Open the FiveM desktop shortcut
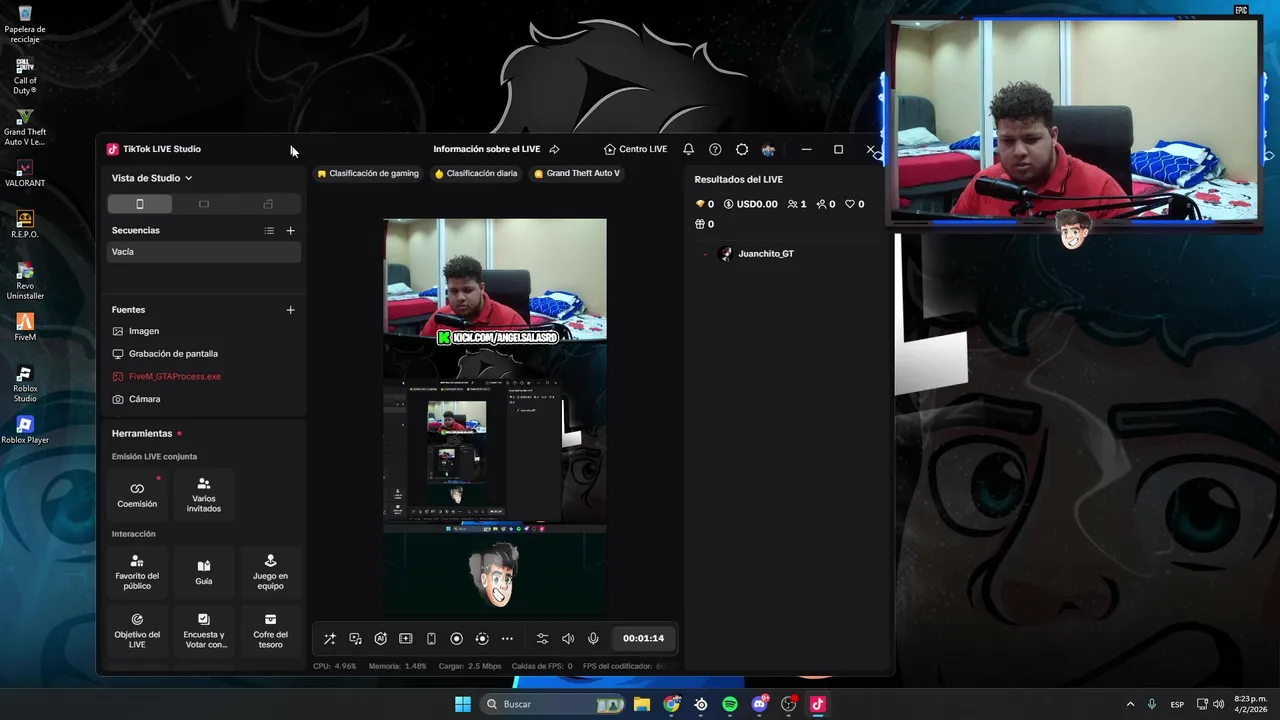1280x720 pixels. tap(25, 326)
